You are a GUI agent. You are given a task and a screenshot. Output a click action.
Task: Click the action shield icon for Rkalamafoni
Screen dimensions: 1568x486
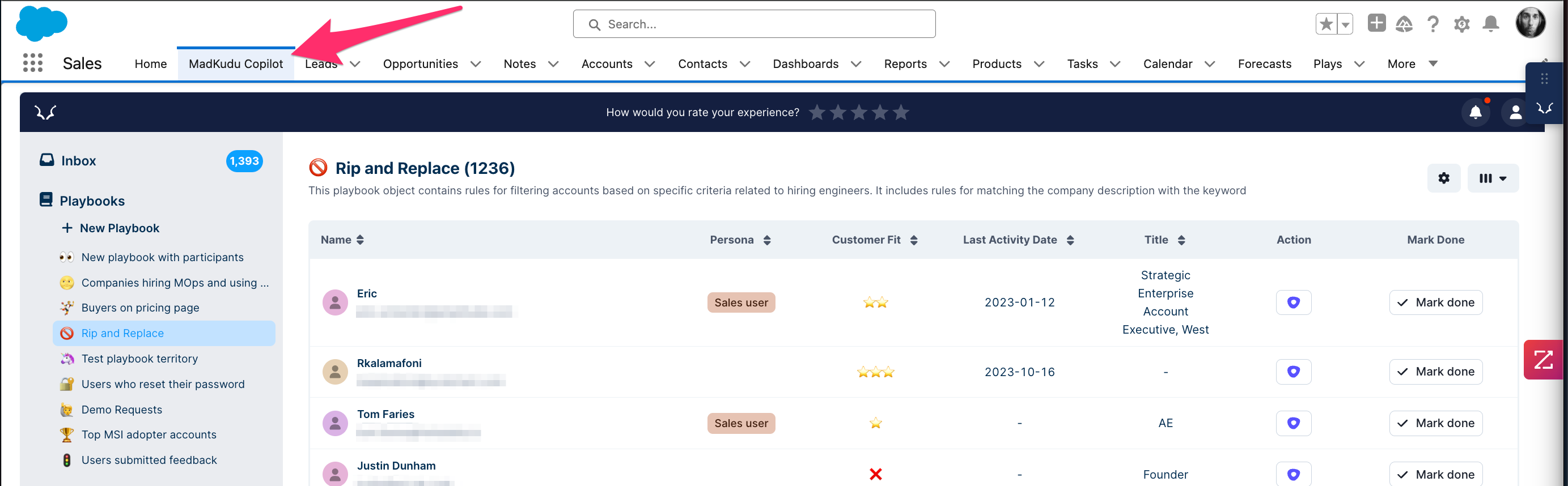click(1294, 372)
